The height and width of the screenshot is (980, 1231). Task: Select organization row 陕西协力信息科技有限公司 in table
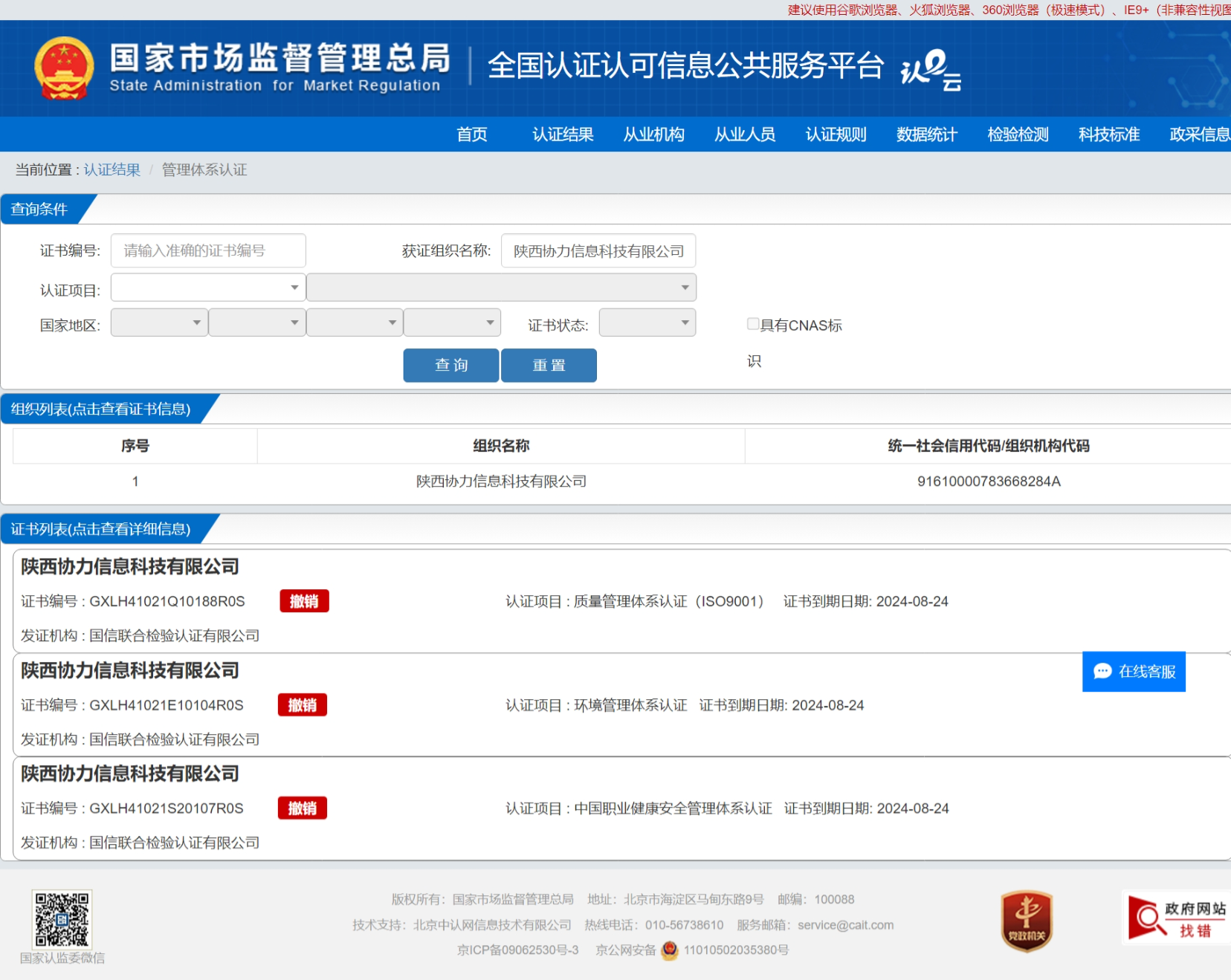point(501,481)
